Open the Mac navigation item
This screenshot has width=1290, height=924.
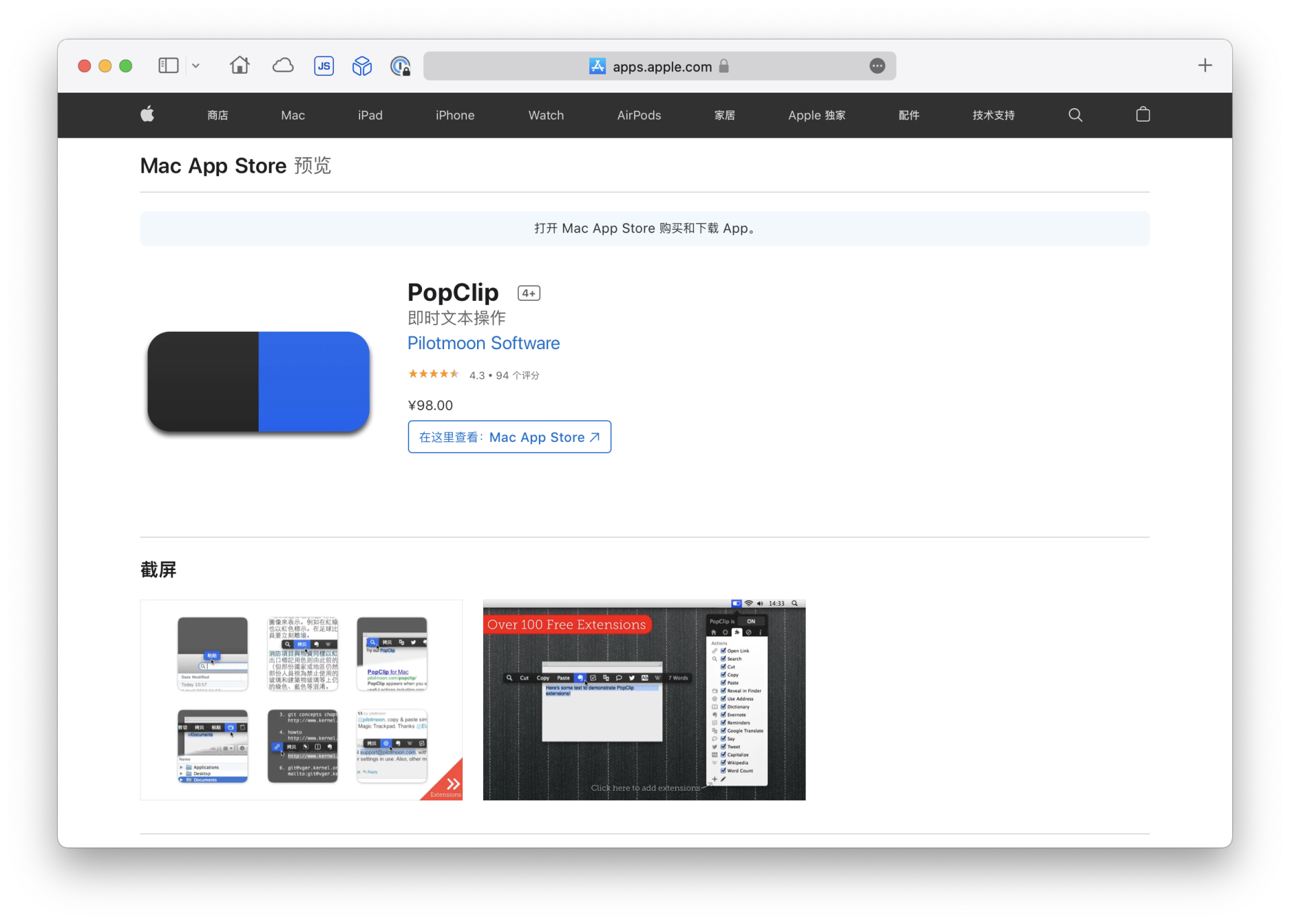coord(293,115)
